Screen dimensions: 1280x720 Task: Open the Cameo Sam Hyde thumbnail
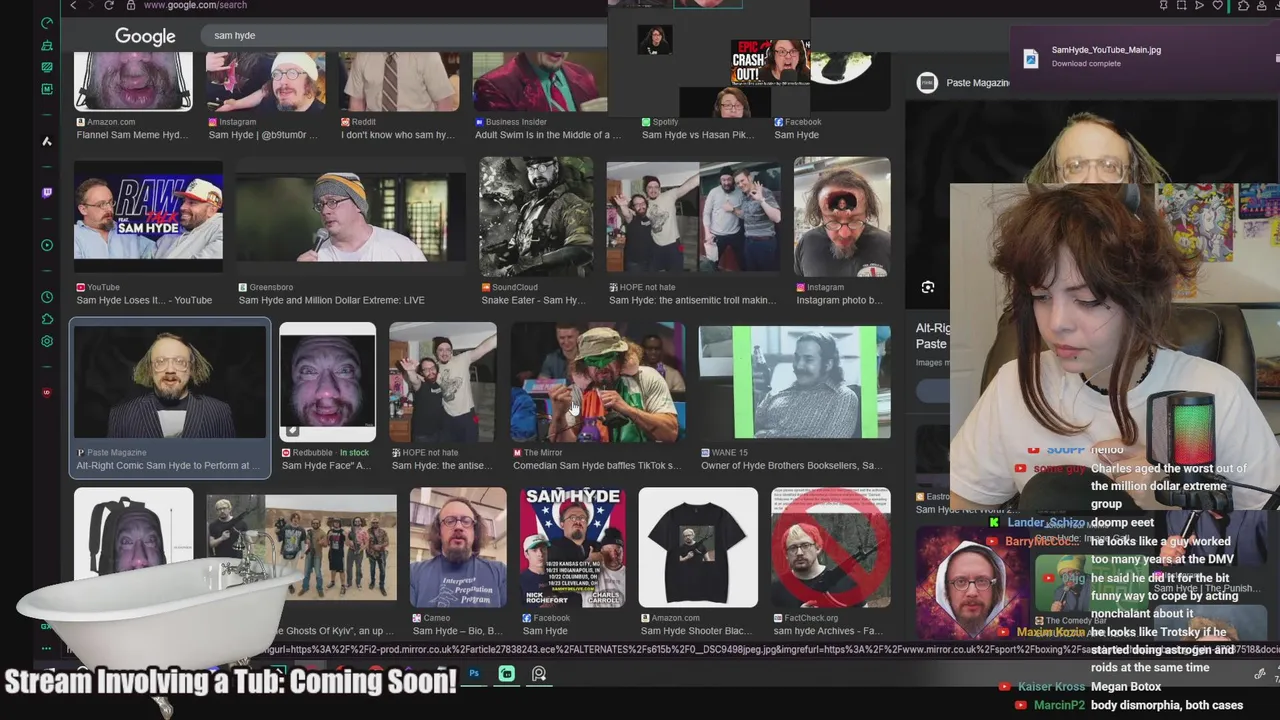pyautogui.click(x=458, y=547)
